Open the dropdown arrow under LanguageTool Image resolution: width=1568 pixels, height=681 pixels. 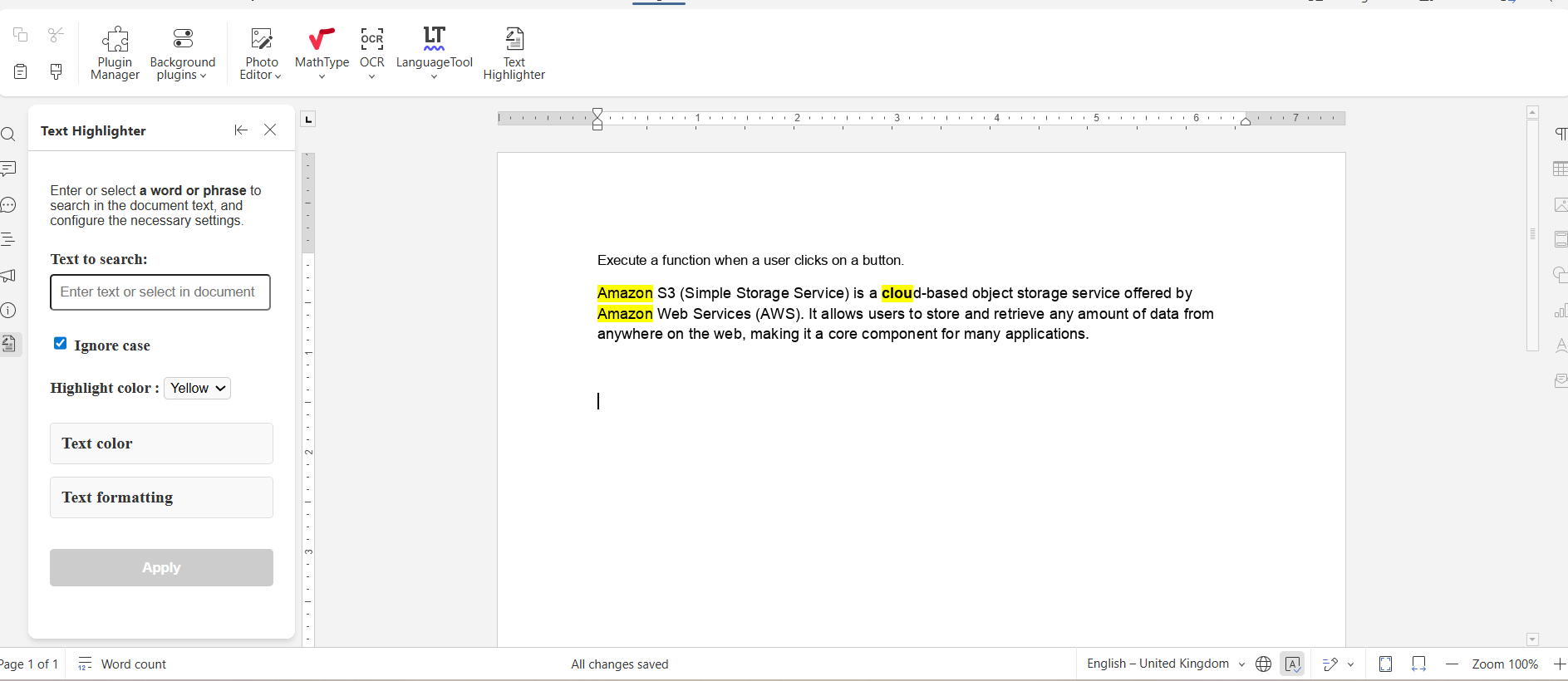pyautogui.click(x=434, y=76)
